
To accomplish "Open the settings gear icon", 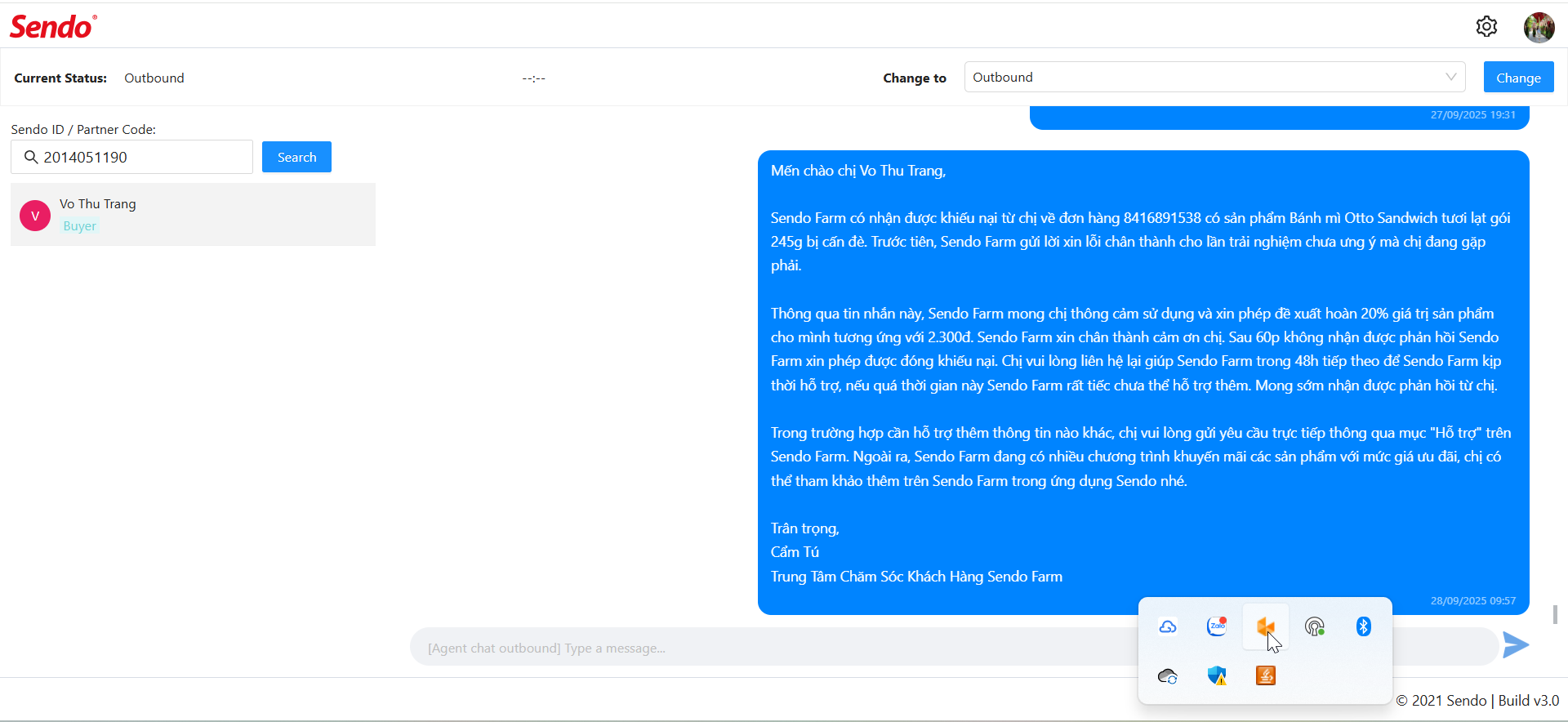I will click(x=1486, y=26).
